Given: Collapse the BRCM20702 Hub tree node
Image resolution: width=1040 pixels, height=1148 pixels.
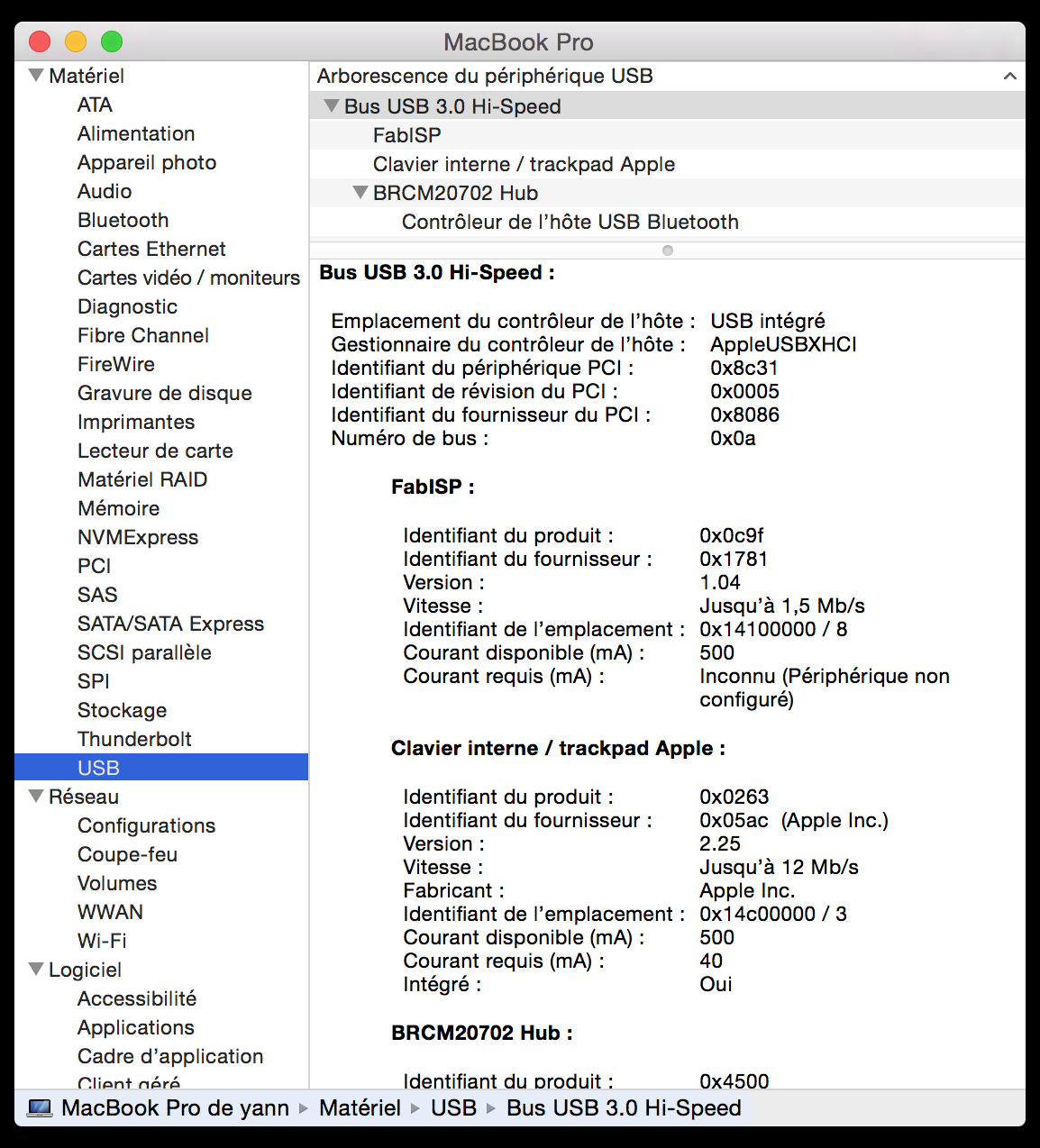Looking at the screenshot, I should [360, 193].
